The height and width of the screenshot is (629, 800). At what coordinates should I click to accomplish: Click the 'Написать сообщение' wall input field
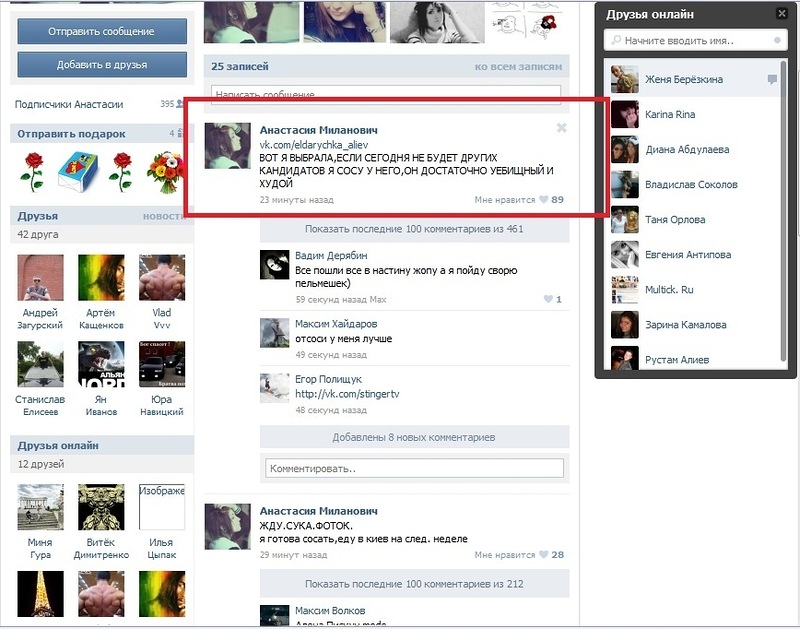(x=386, y=94)
